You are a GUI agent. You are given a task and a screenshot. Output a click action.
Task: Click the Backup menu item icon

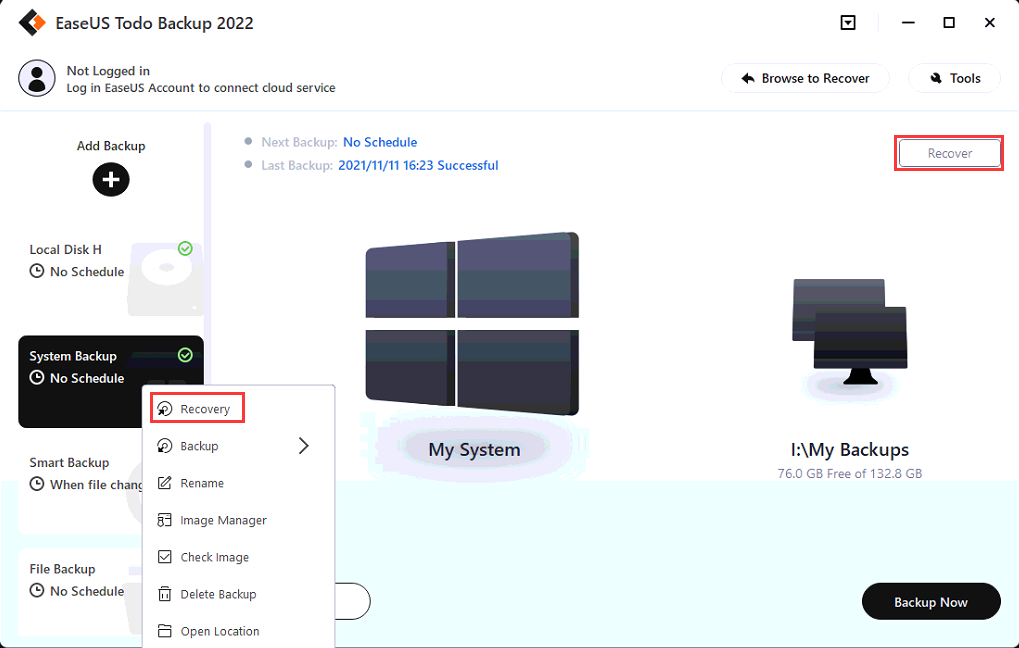tap(165, 446)
